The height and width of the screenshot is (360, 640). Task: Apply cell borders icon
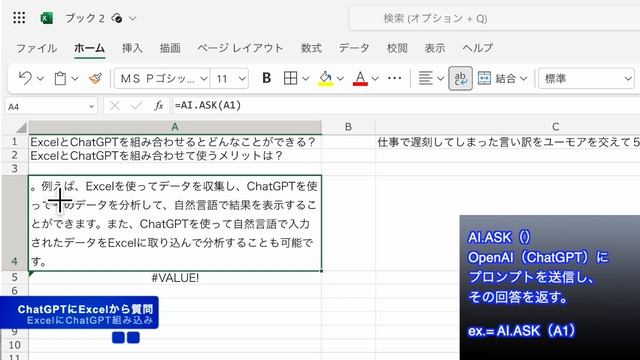click(290, 78)
